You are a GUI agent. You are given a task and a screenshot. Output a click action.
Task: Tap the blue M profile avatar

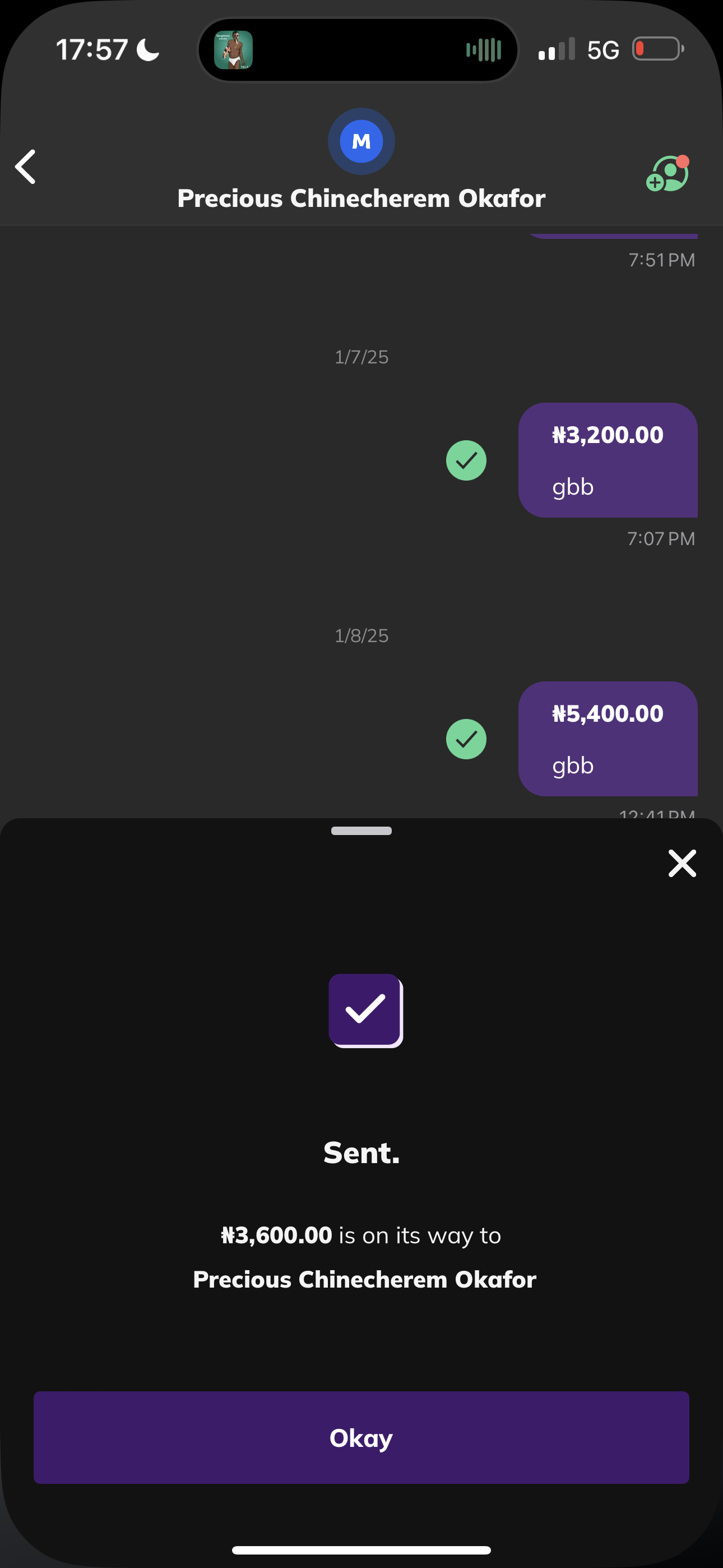pyautogui.click(x=361, y=141)
